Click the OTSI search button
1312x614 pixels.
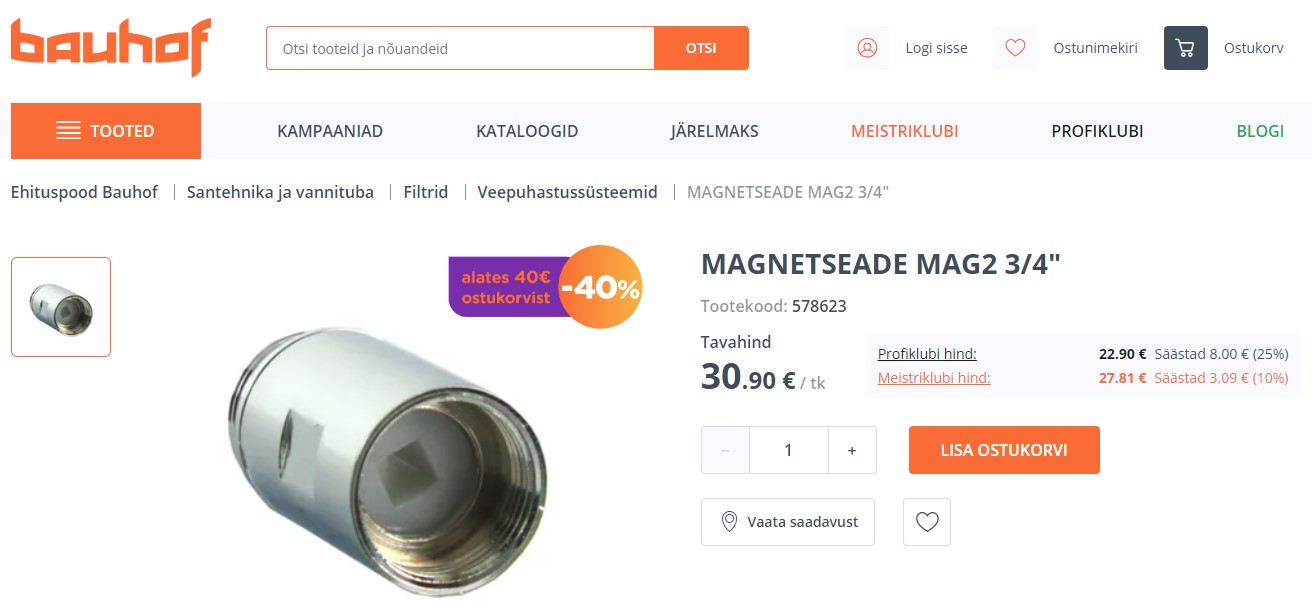(x=701, y=48)
